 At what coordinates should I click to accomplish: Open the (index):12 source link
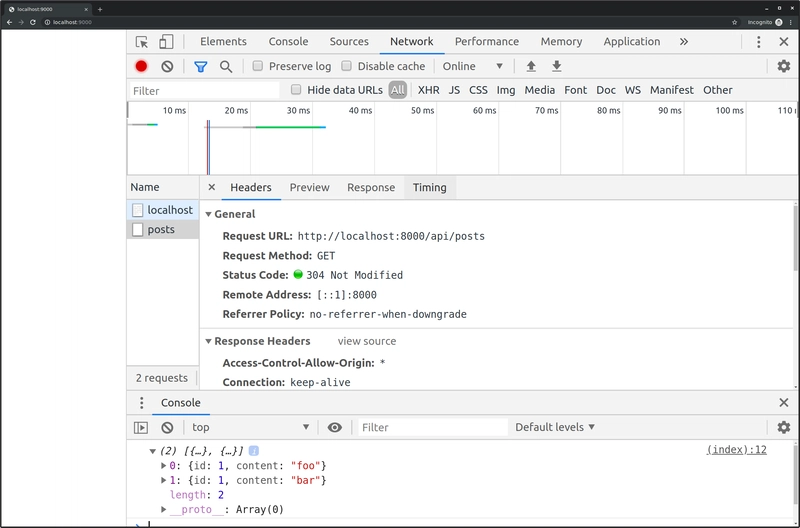click(x=736, y=449)
